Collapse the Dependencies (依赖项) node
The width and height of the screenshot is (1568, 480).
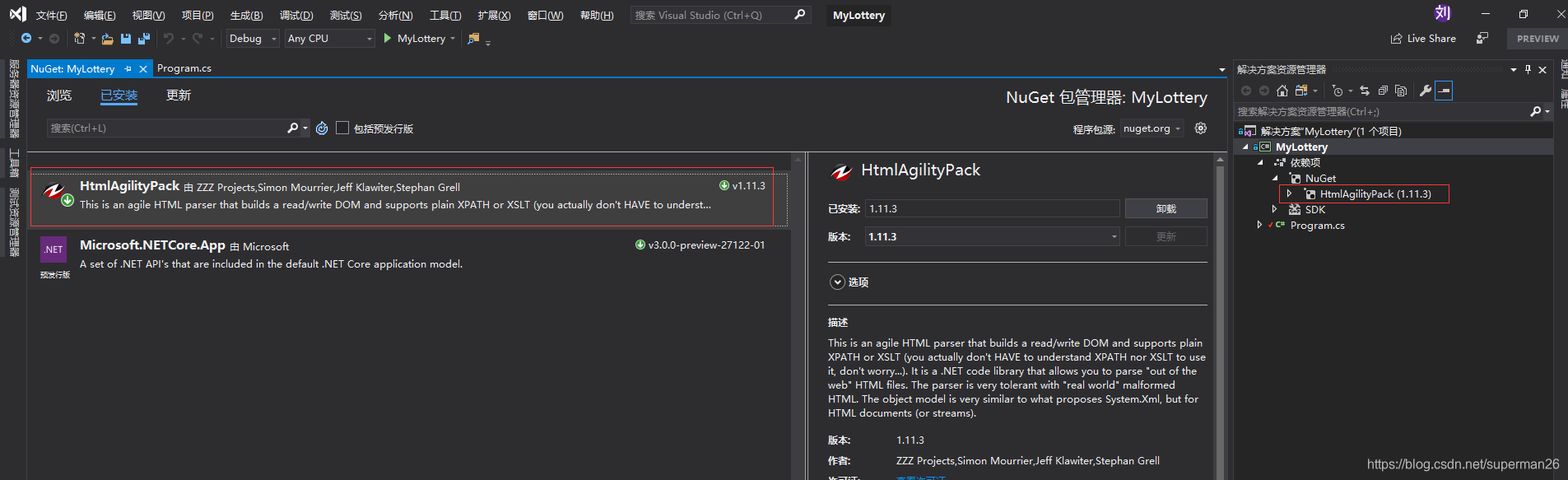[x=1260, y=163]
